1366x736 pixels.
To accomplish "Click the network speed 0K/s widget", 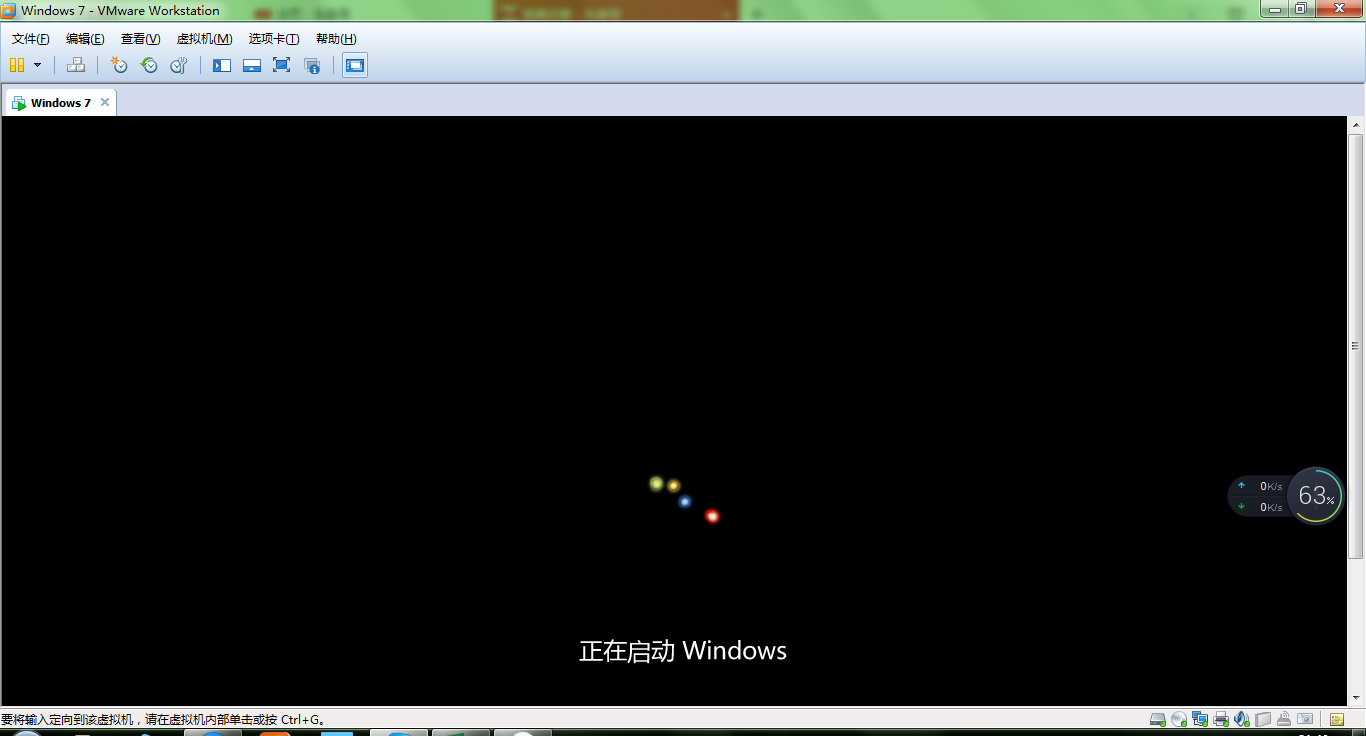I will (x=1258, y=496).
